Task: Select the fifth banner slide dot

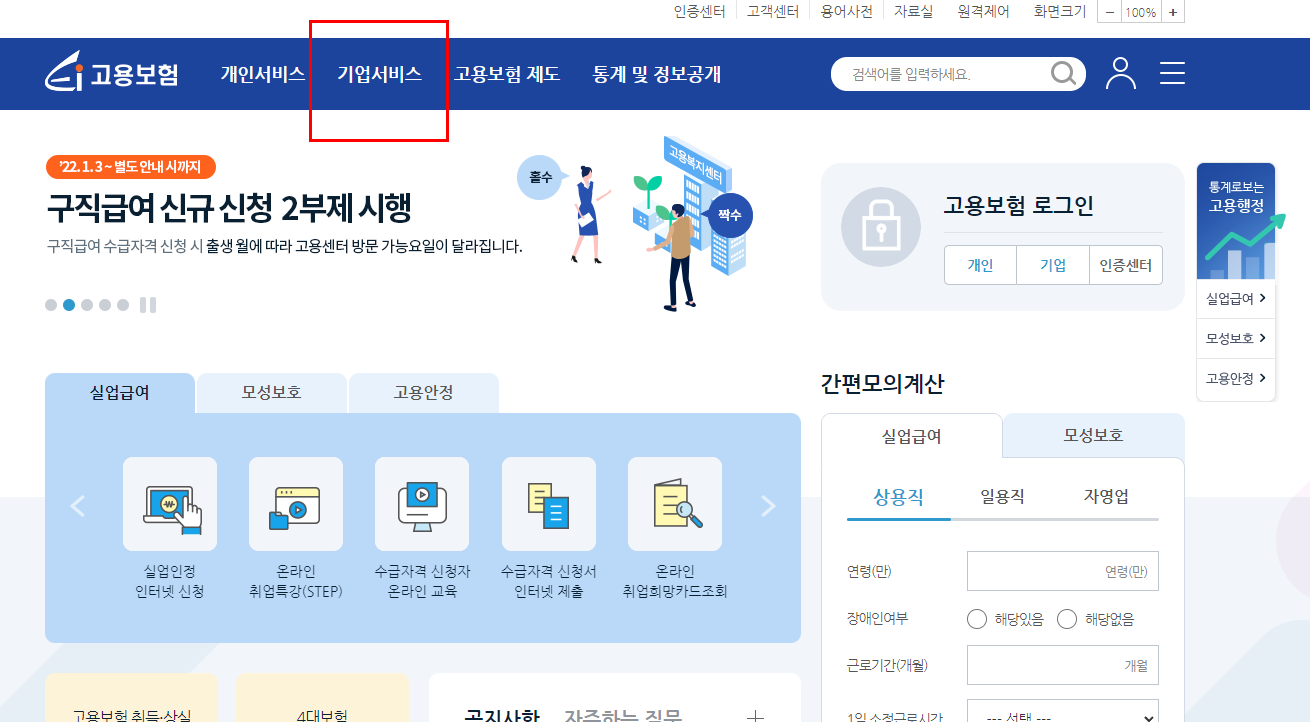Action: pyautogui.click(x=123, y=305)
